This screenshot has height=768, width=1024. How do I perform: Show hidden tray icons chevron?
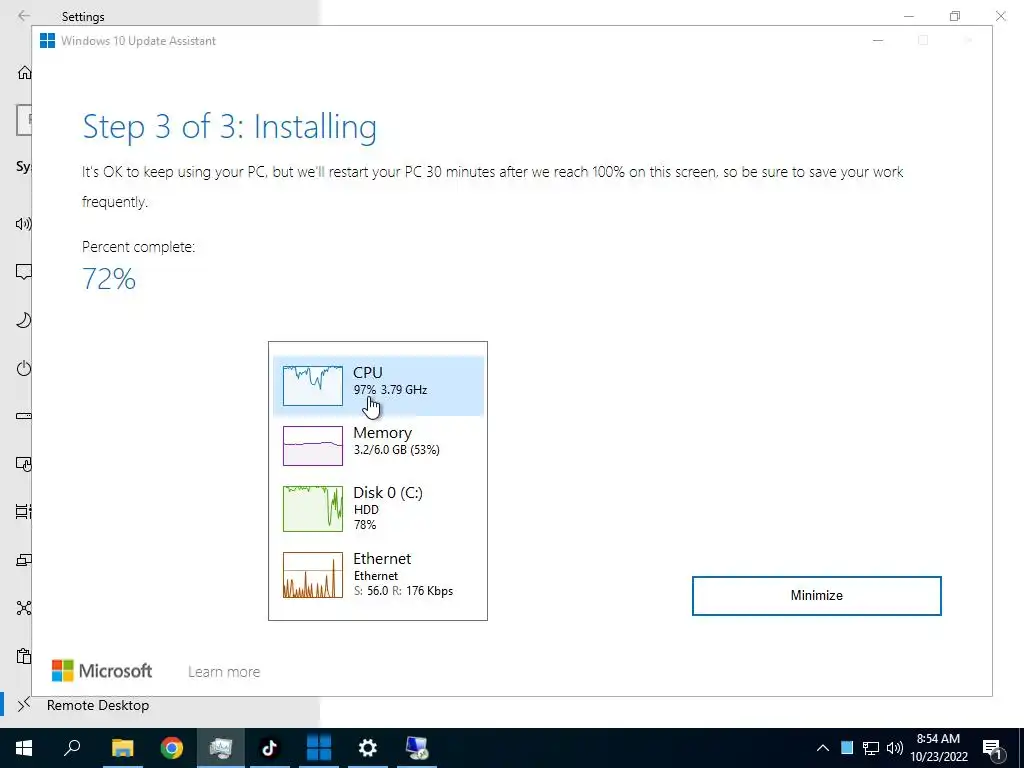[823, 748]
